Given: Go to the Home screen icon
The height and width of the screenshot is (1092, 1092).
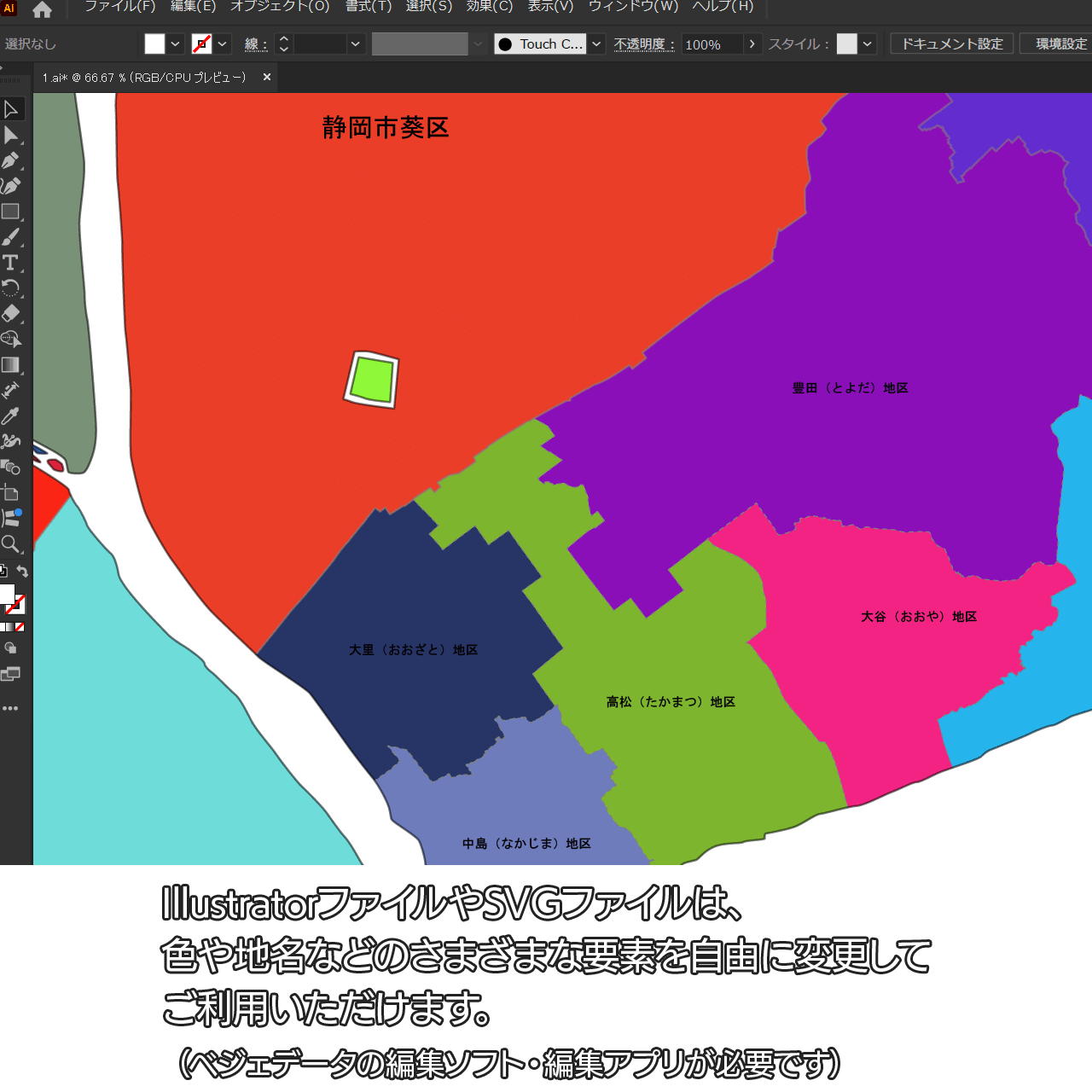Looking at the screenshot, I should pyautogui.click(x=42, y=10).
